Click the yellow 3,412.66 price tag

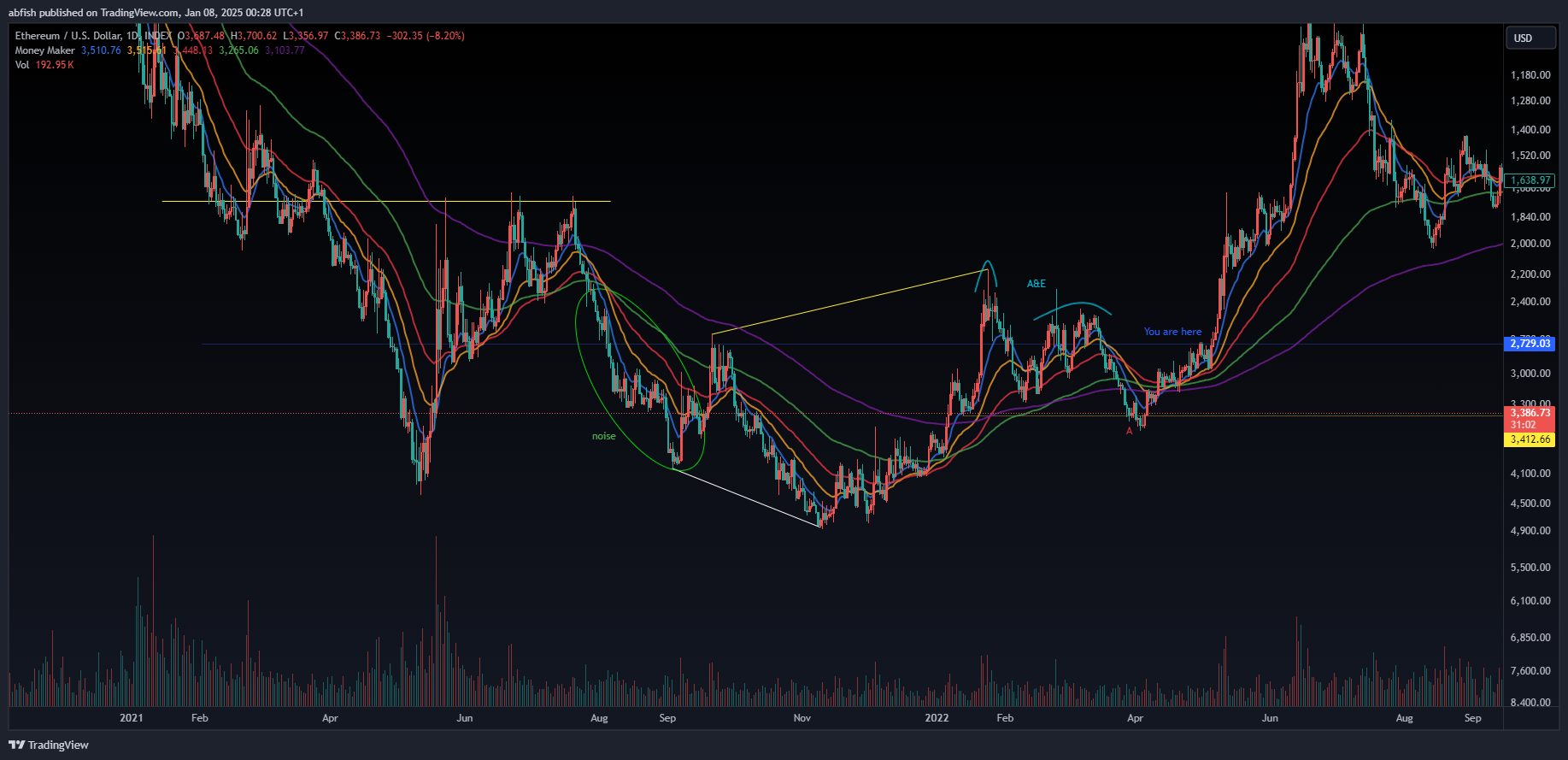[x=1530, y=439]
